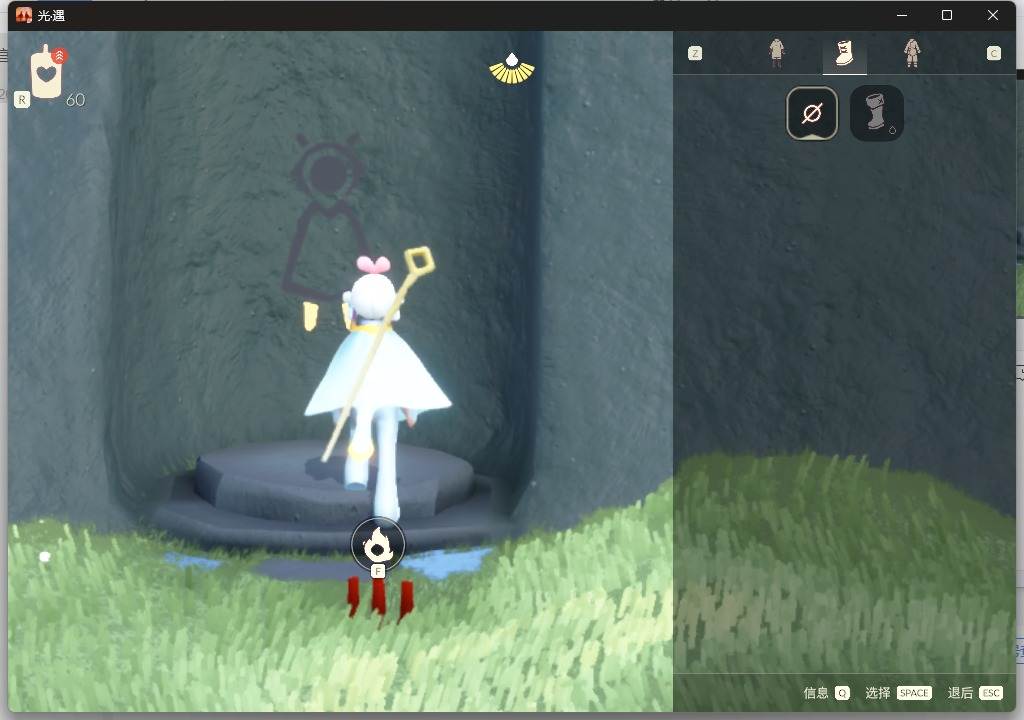Viewport: 1024px width, 720px height.
Task: Tap the flame candle interaction button
Action: pyautogui.click(x=377, y=544)
